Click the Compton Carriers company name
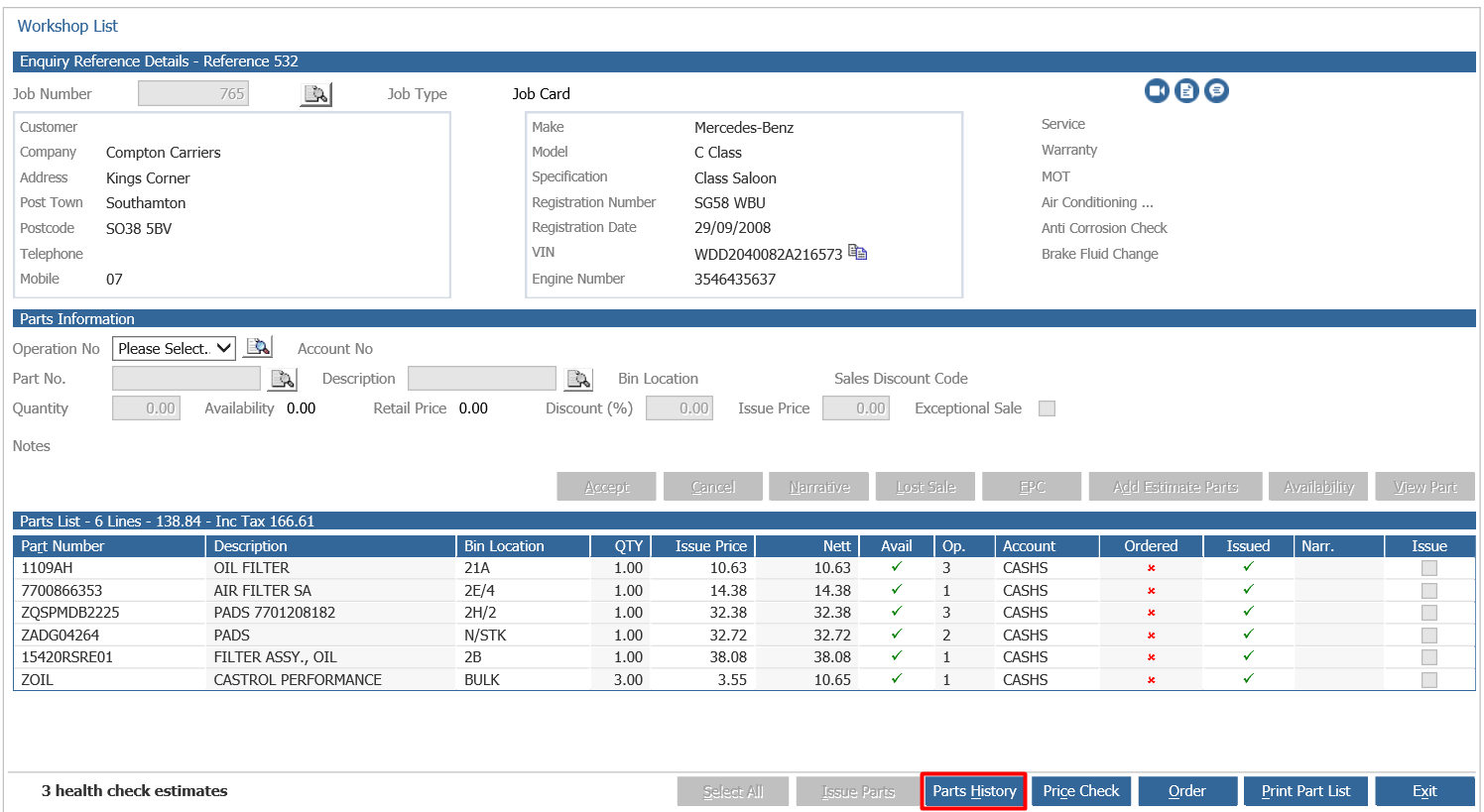The image size is (1484, 812). point(164,153)
